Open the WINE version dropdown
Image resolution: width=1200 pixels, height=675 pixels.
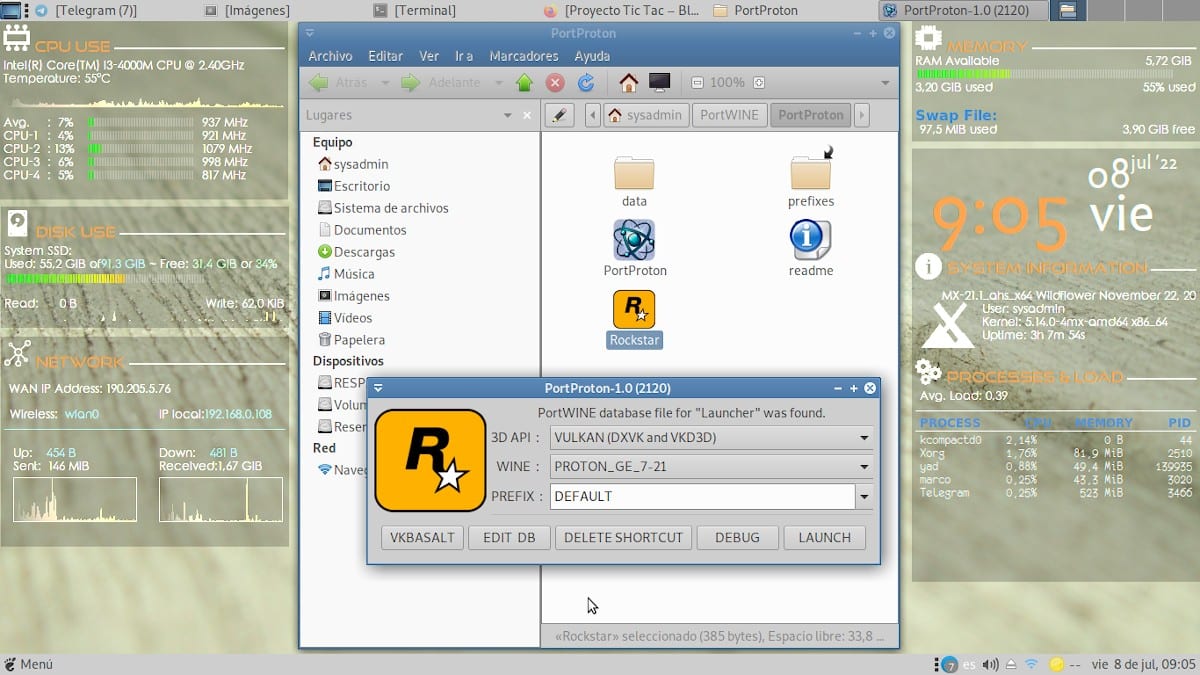point(863,467)
